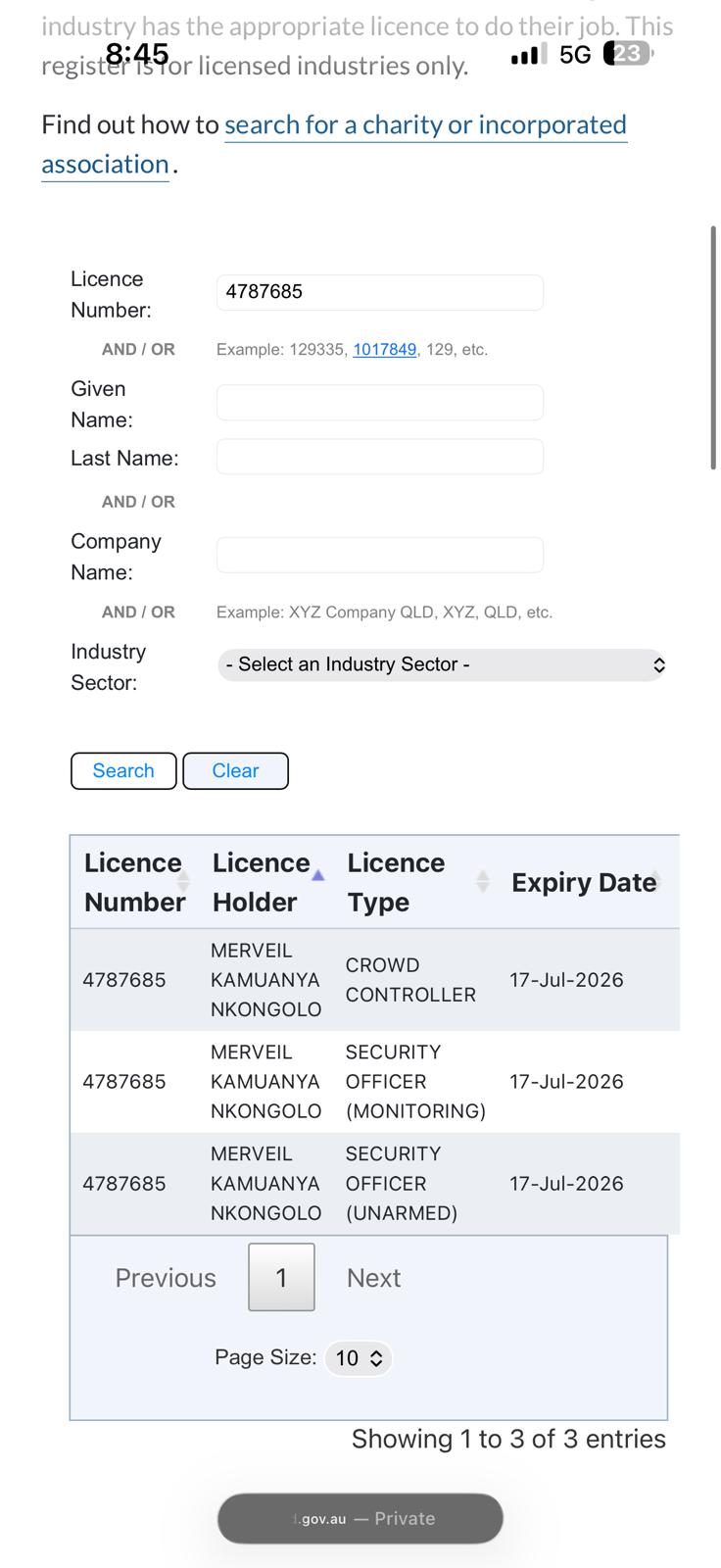Sort table by Licence Type arrows

tap(483, 882)
